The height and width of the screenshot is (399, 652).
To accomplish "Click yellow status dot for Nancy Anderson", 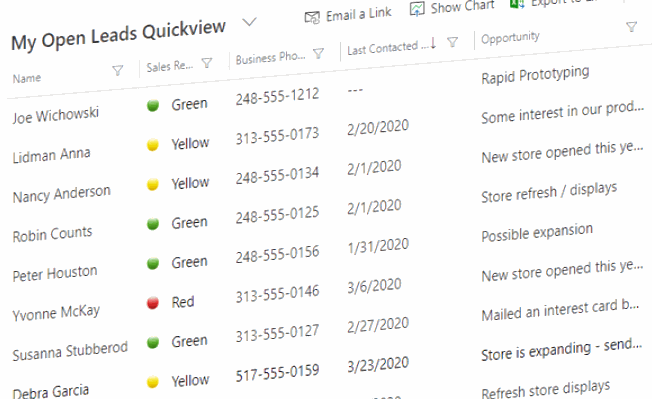I will [x=153, y=184].
